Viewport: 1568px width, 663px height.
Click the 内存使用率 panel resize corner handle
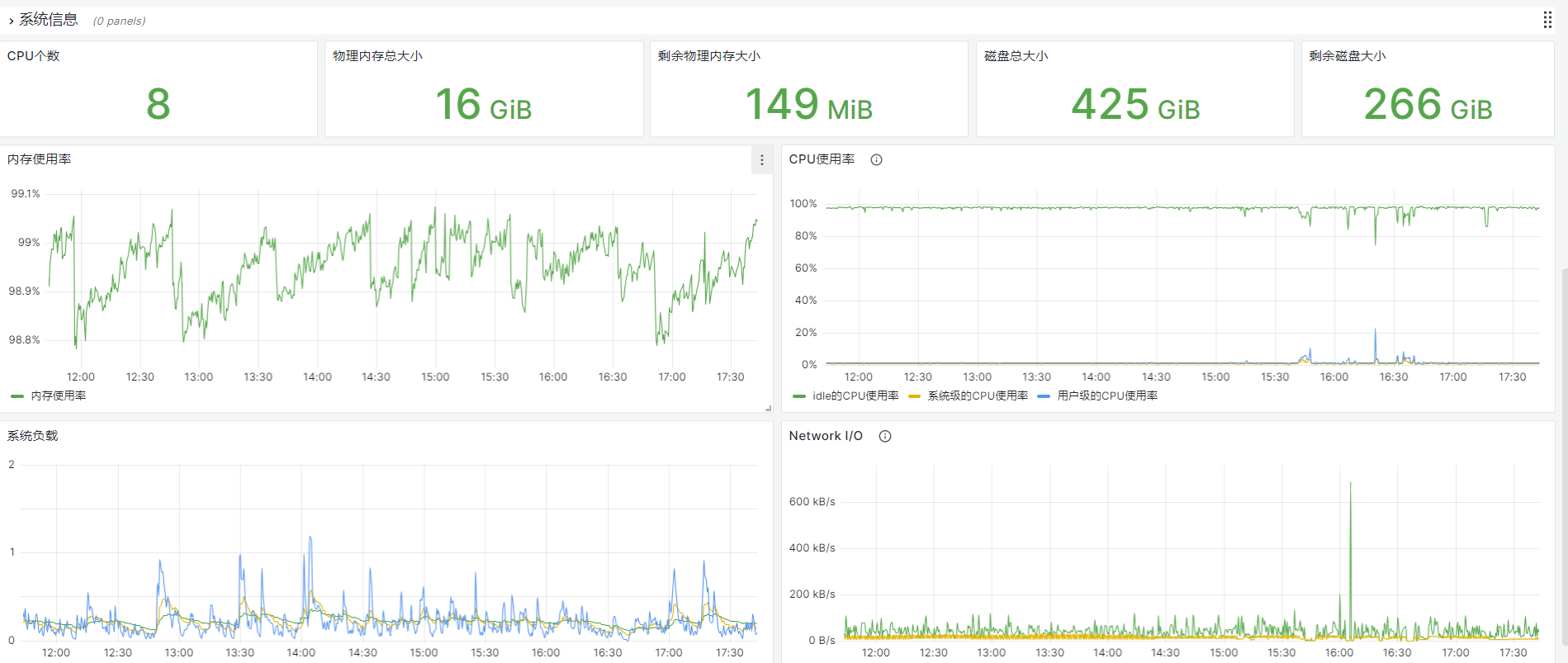coord(768,408)
